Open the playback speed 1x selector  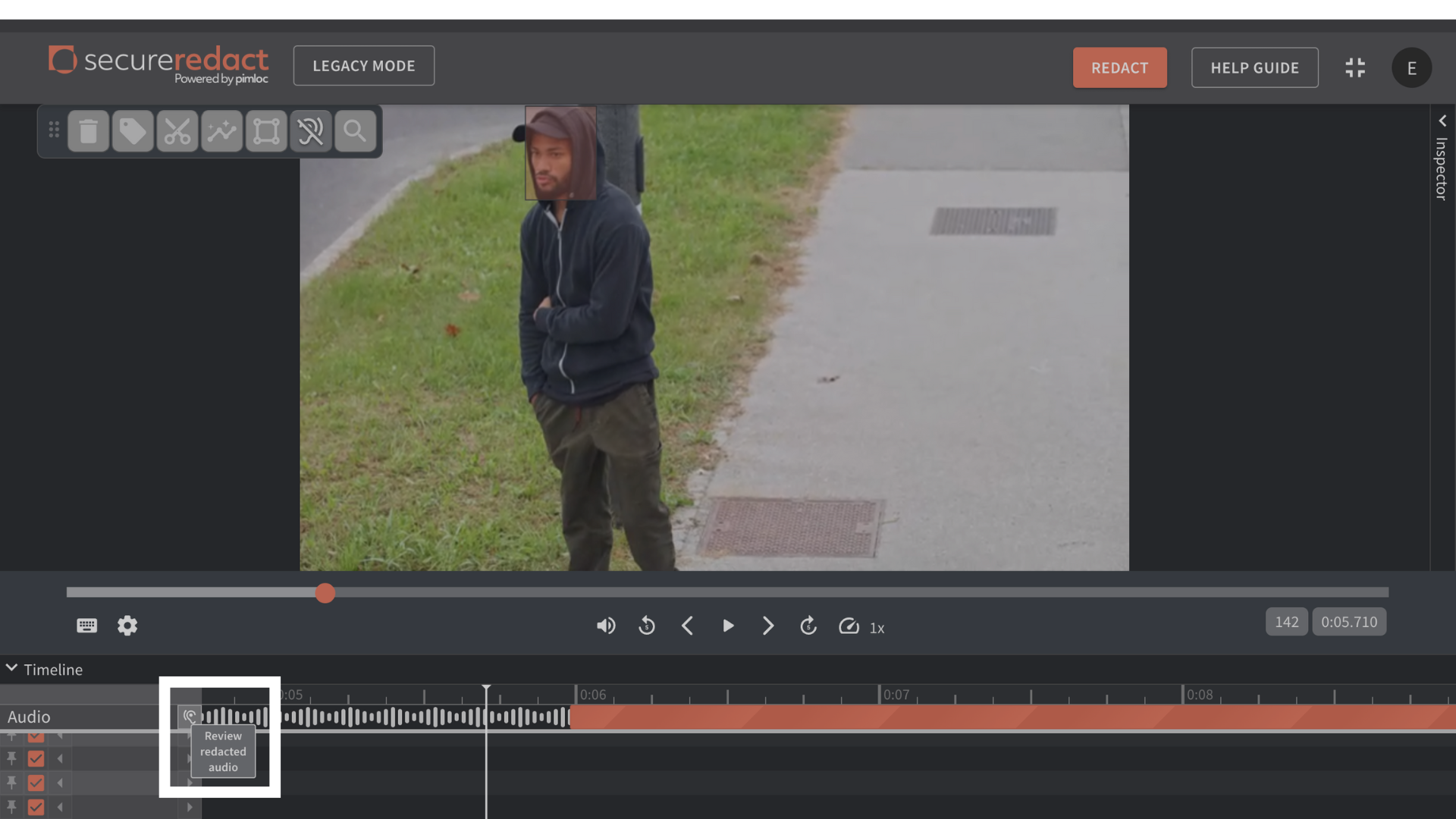tap(877, 628)
